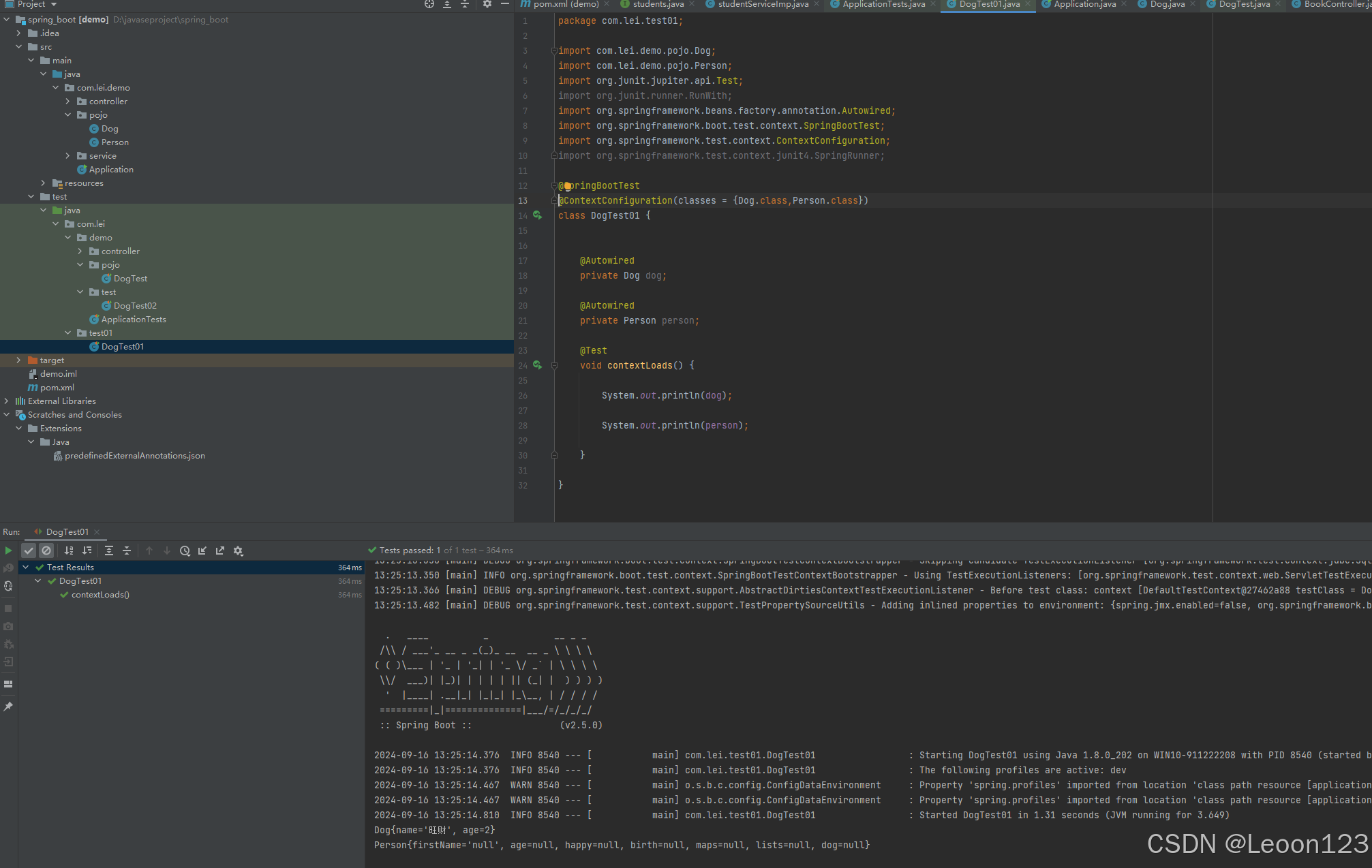1372x868 pixels.
Task: Switch to the Application.java editor tab
Action: point(1084,4)
